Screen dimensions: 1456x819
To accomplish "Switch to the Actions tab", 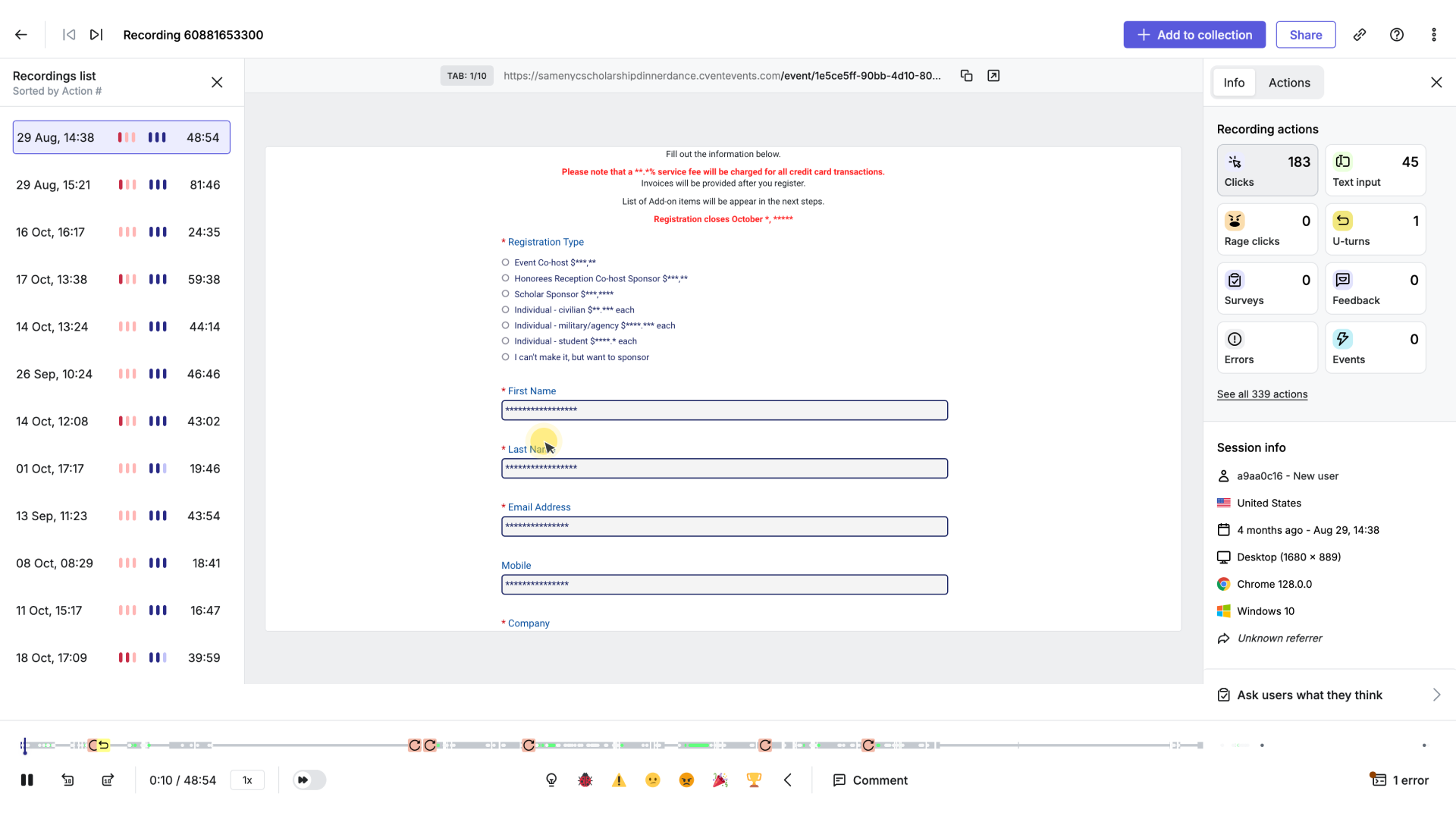I will tap(1289, 83).
